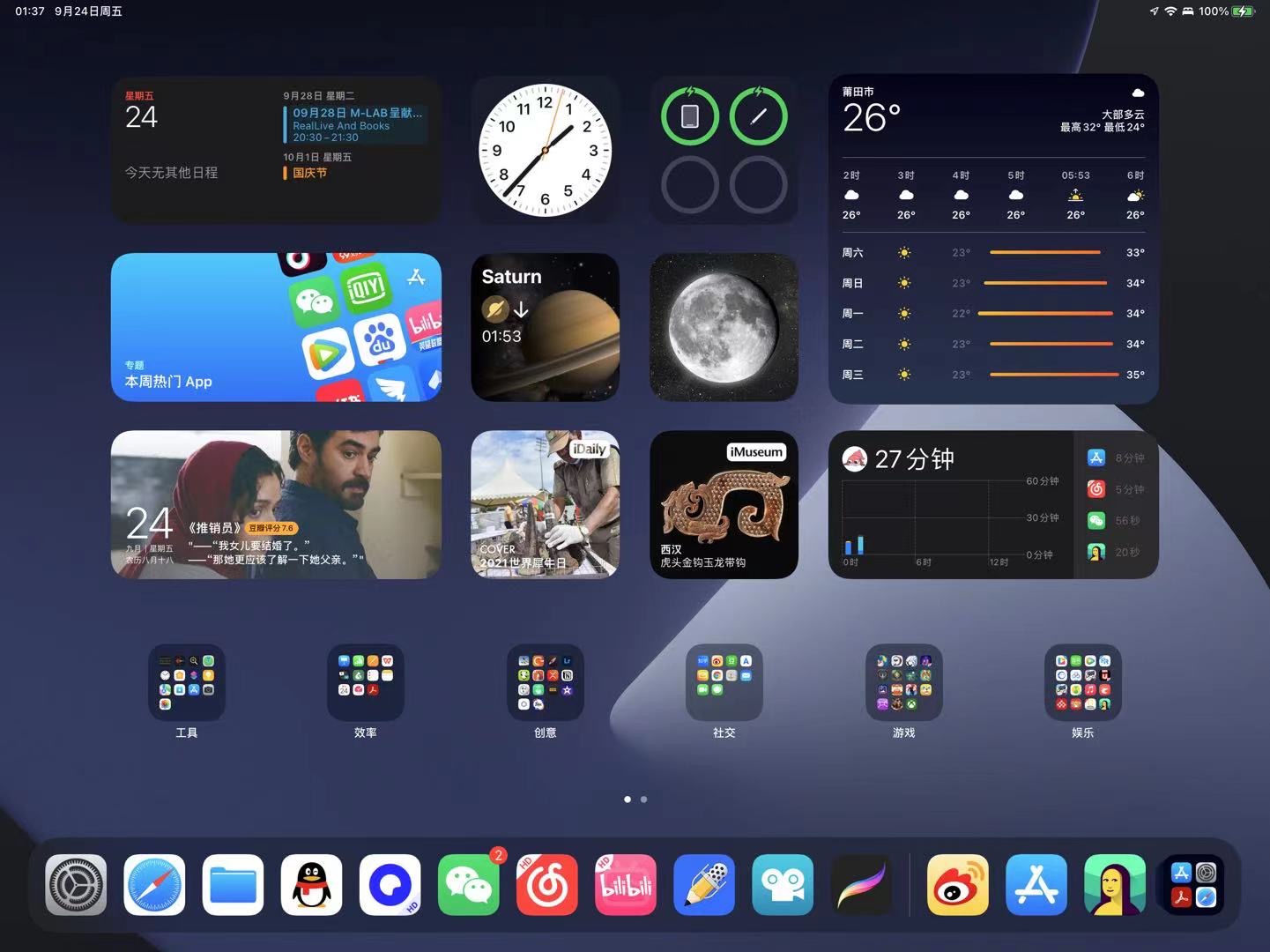Tap the 周二 forecast row
1270x952 pixels.
tap(993, 344)
